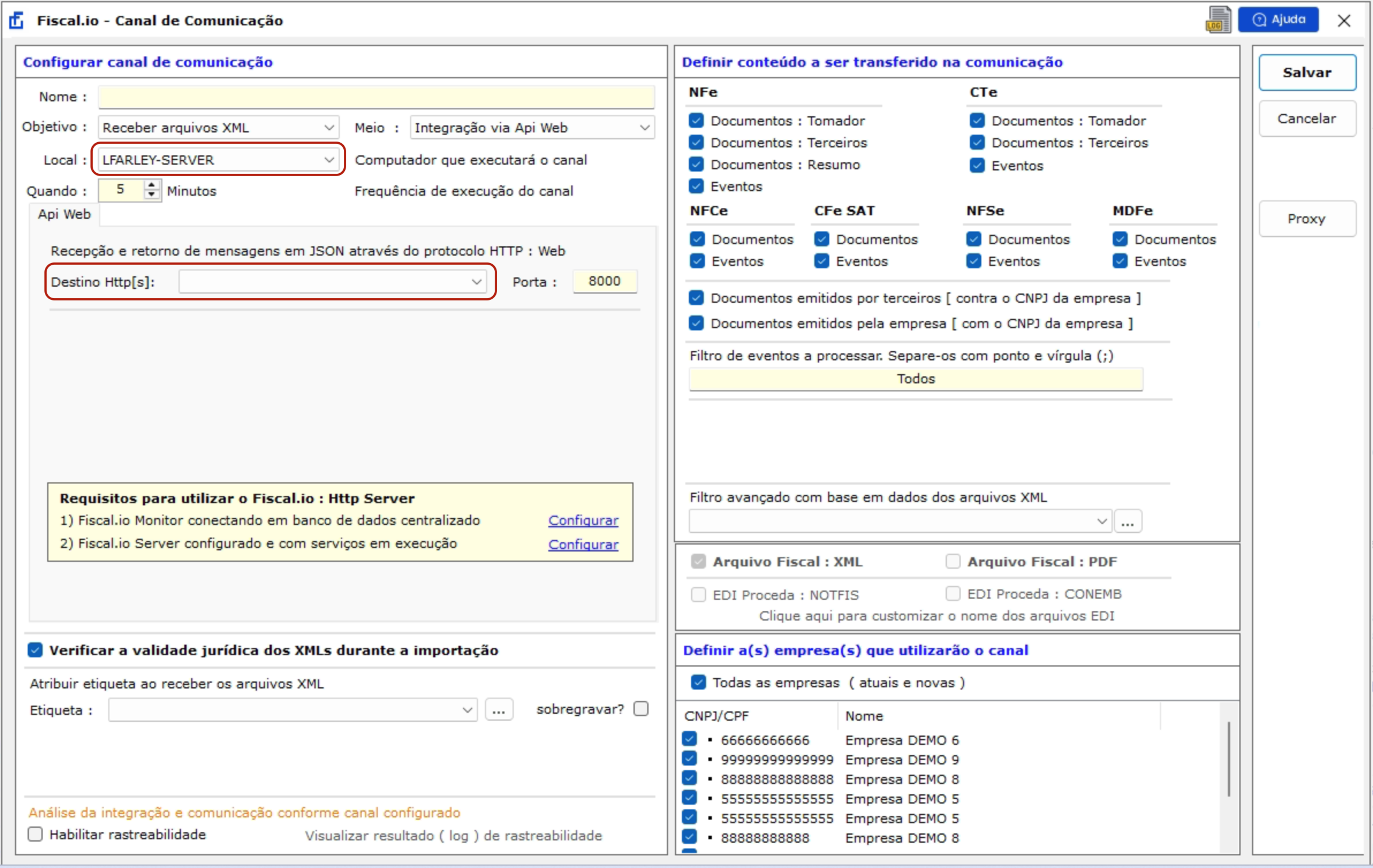The image size is (1373, 868).
Task: Toggle MDFe Documentos checkbox
Action: coord(1120,239)
